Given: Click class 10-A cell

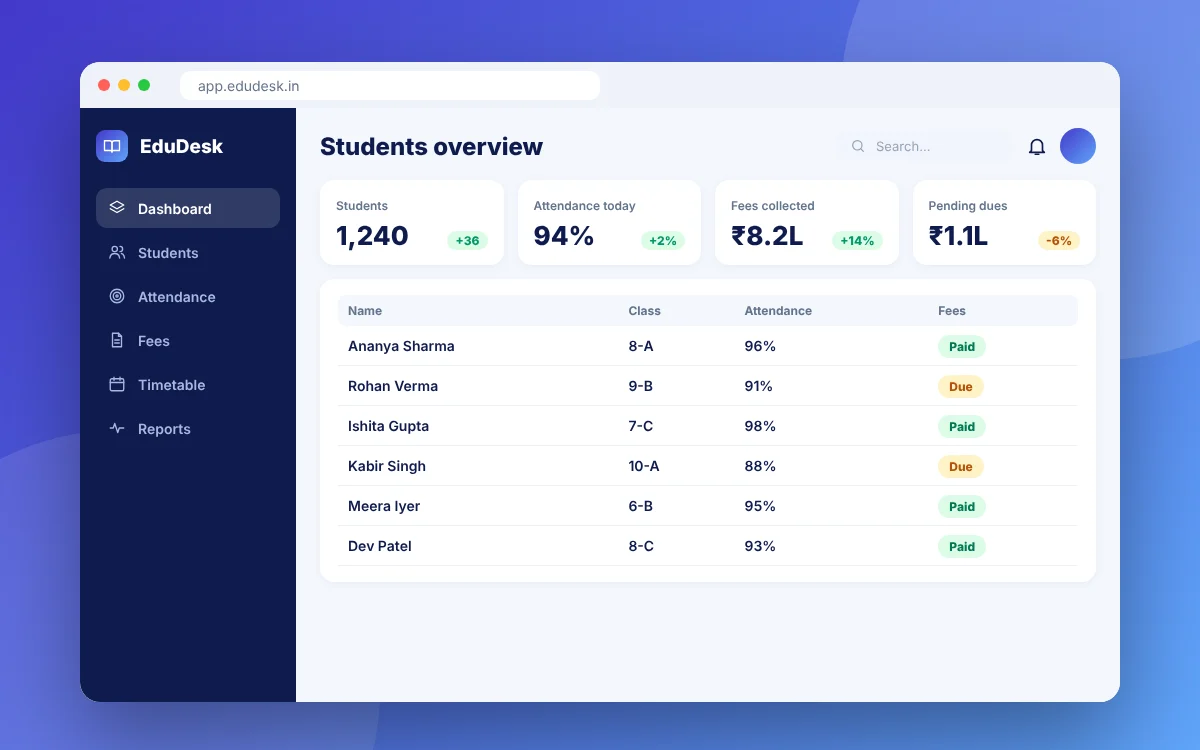Looking at the screenshot, I should (x=644, y=466).
